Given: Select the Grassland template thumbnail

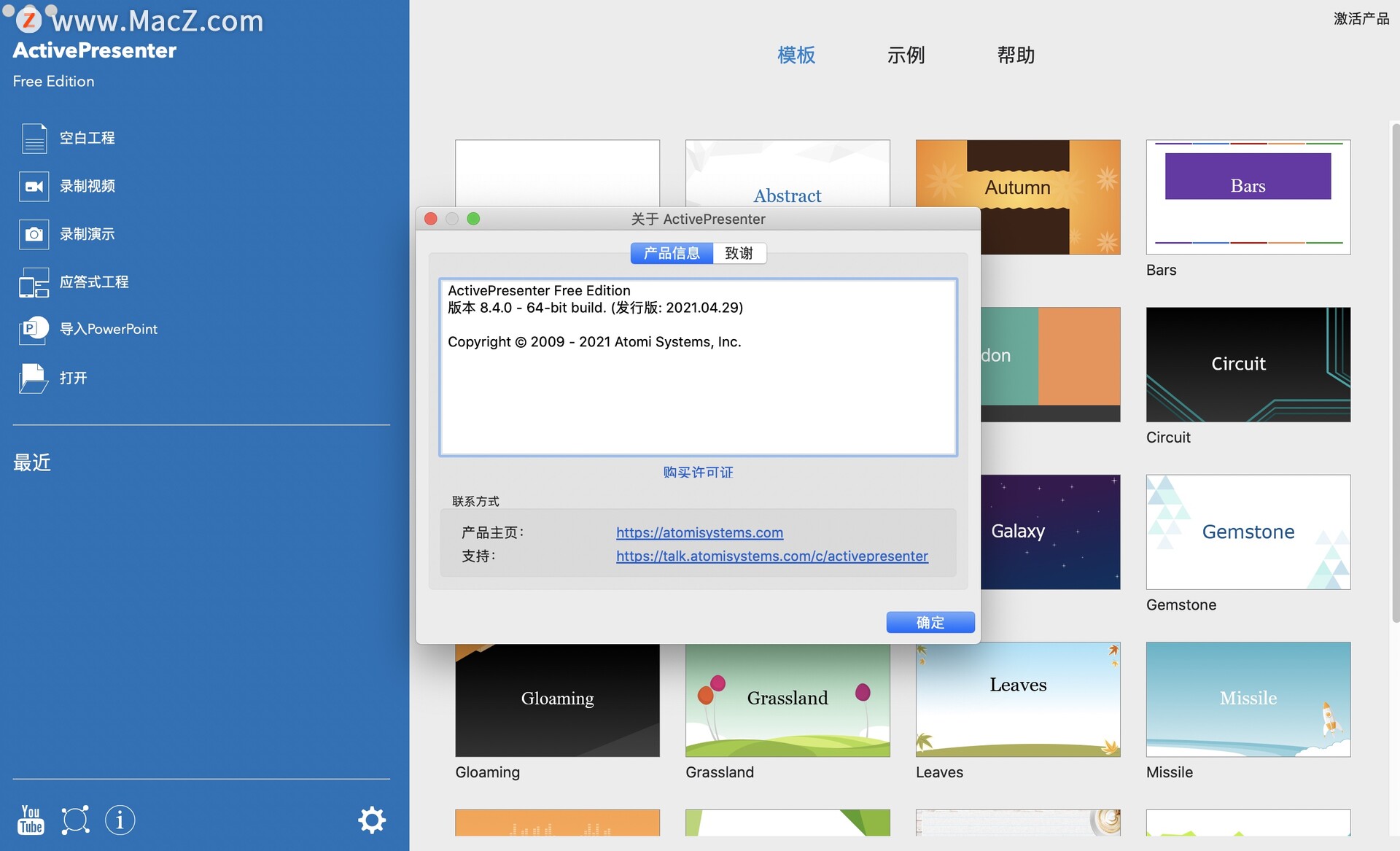Looking at the screenshot, I should tap(787, 699).
